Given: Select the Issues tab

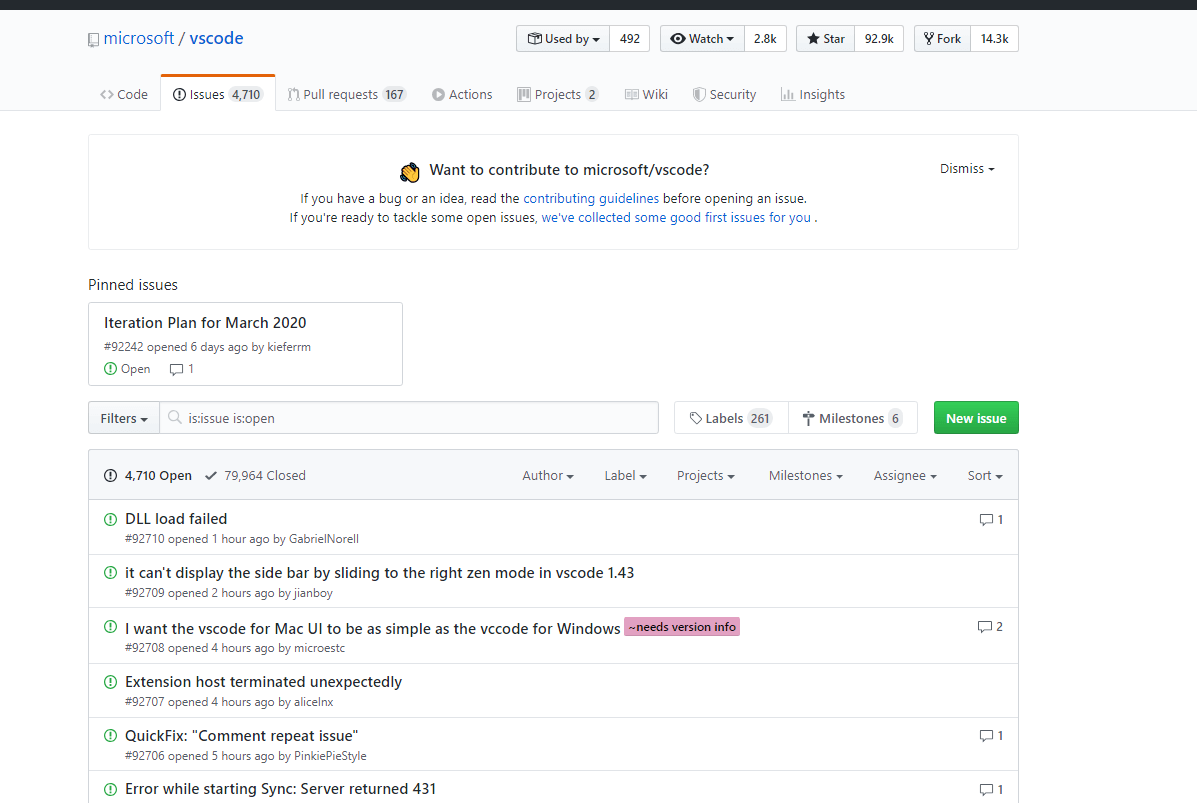Looking at the screenshot, I should click(x=218, y=95).
